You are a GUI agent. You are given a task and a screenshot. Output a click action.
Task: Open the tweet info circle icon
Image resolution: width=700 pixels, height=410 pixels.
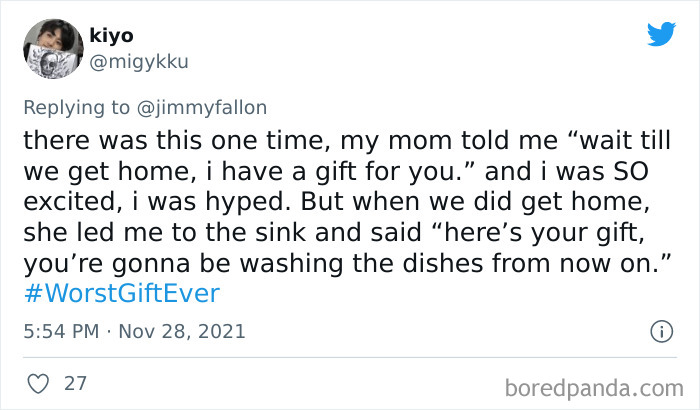(661, 330)
